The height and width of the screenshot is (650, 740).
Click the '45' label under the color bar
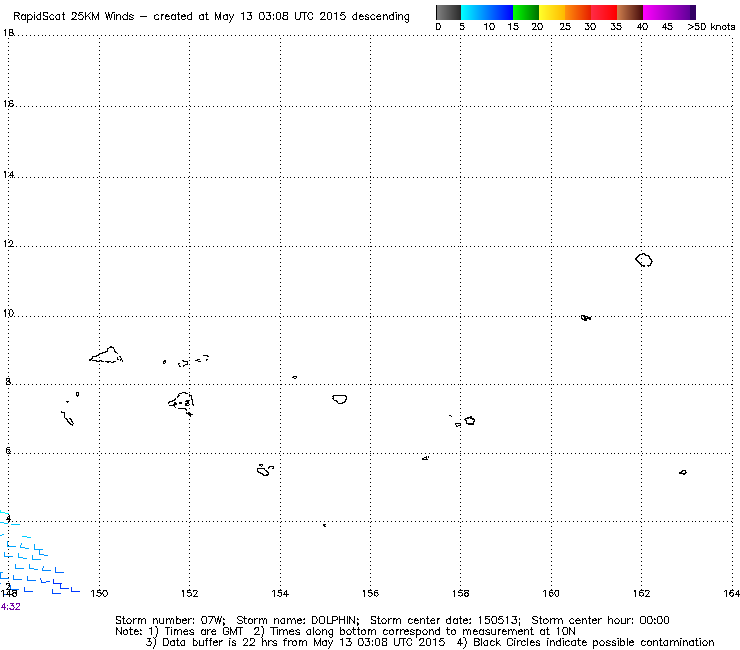pyautogui.click(x=667, y=27)
